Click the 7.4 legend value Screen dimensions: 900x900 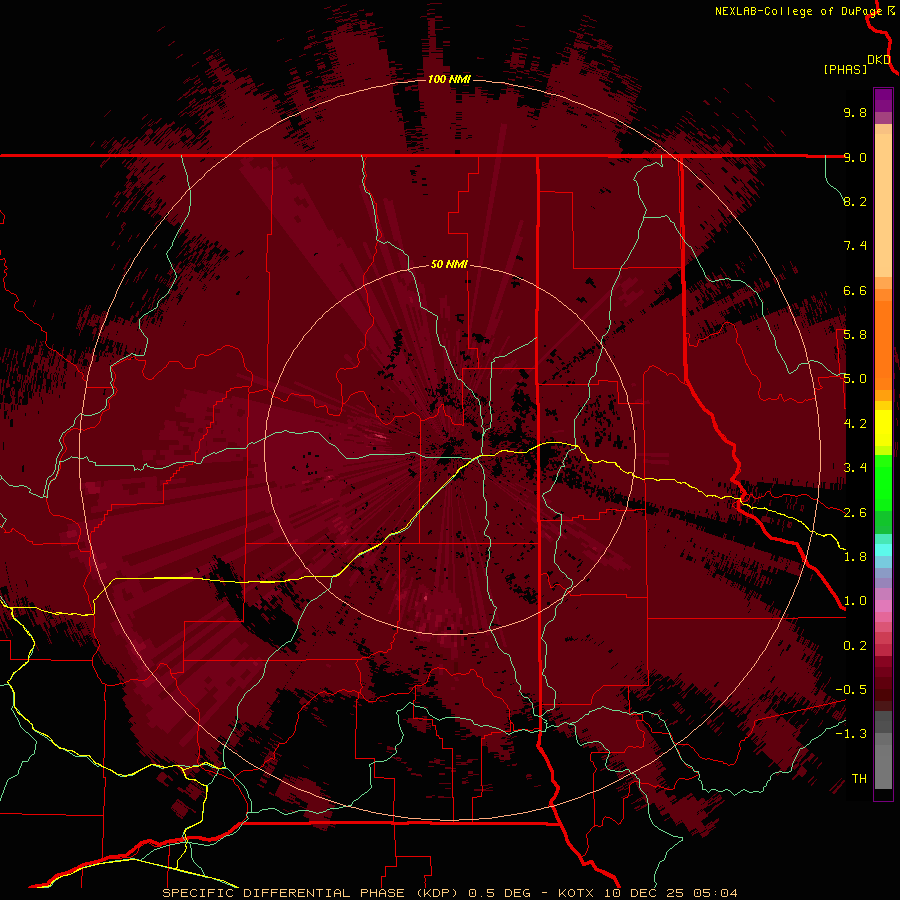(x=855, y=246)
